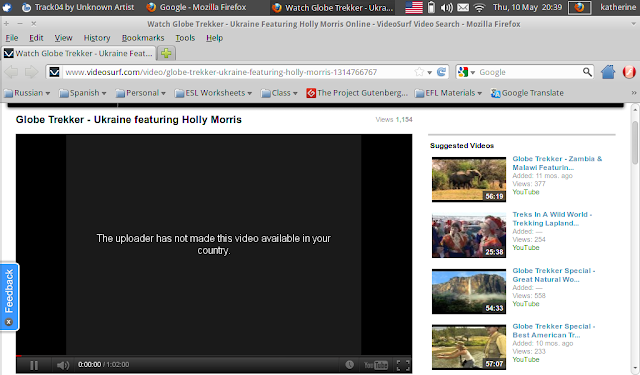Screen dimensions: 640x375
Task: Open the Google Translate bookmark
Action: [x=527, y=93]
